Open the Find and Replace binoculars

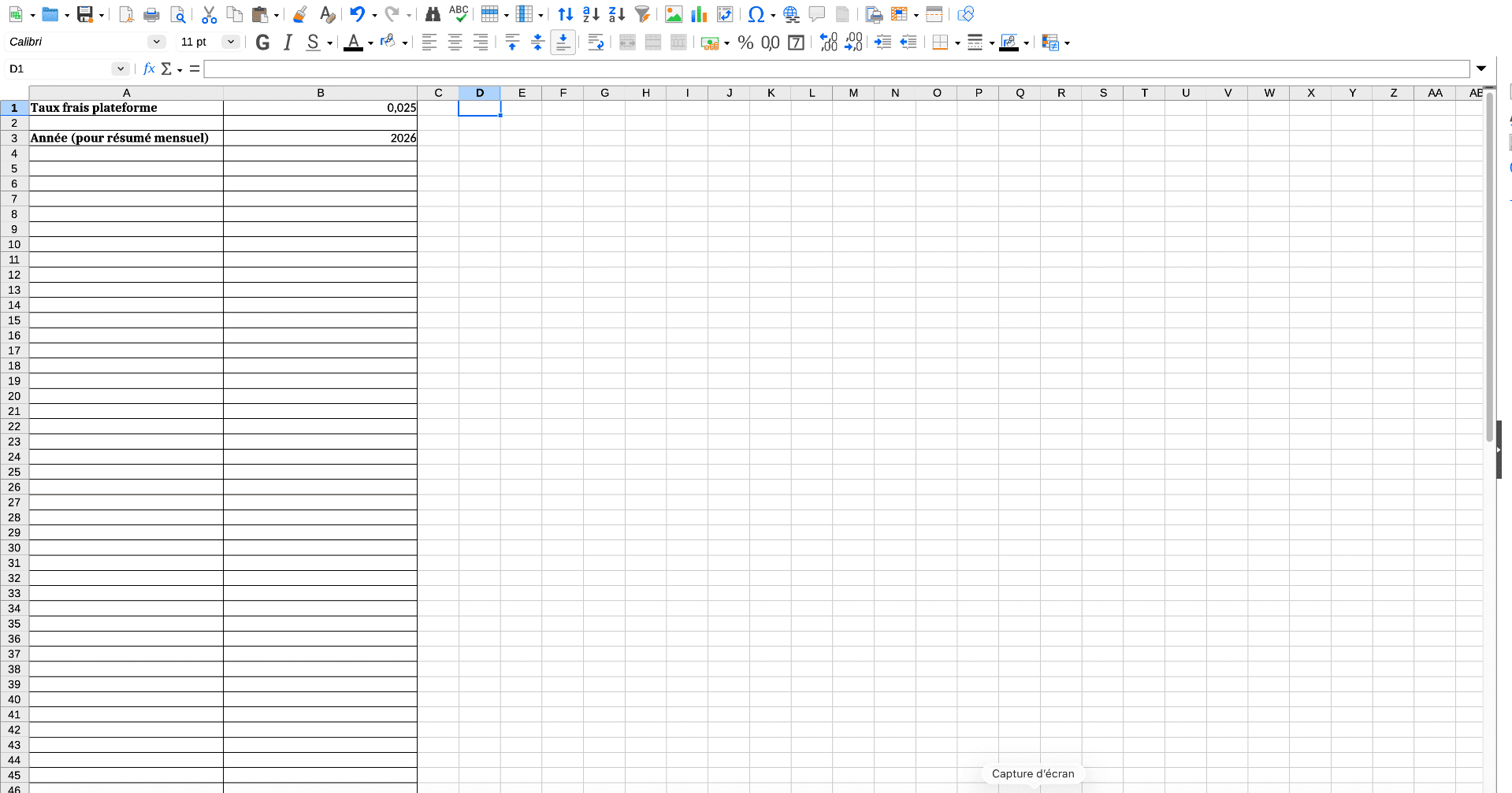433,14
